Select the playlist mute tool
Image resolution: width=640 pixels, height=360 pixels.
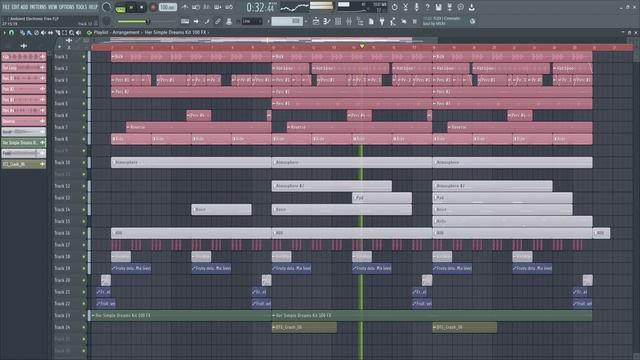click(x=43, y=32)
